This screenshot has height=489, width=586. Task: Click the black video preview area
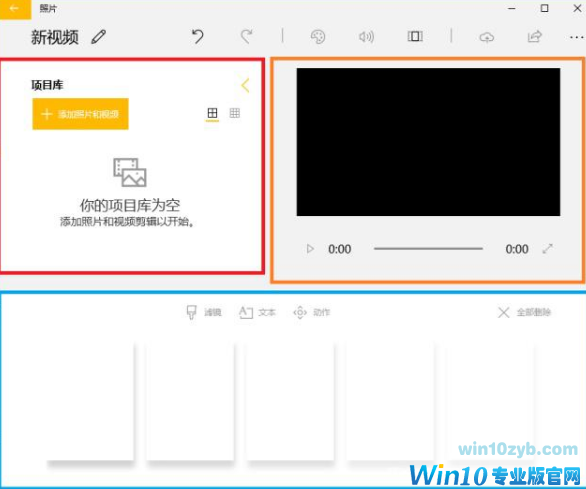pos(428,142)
